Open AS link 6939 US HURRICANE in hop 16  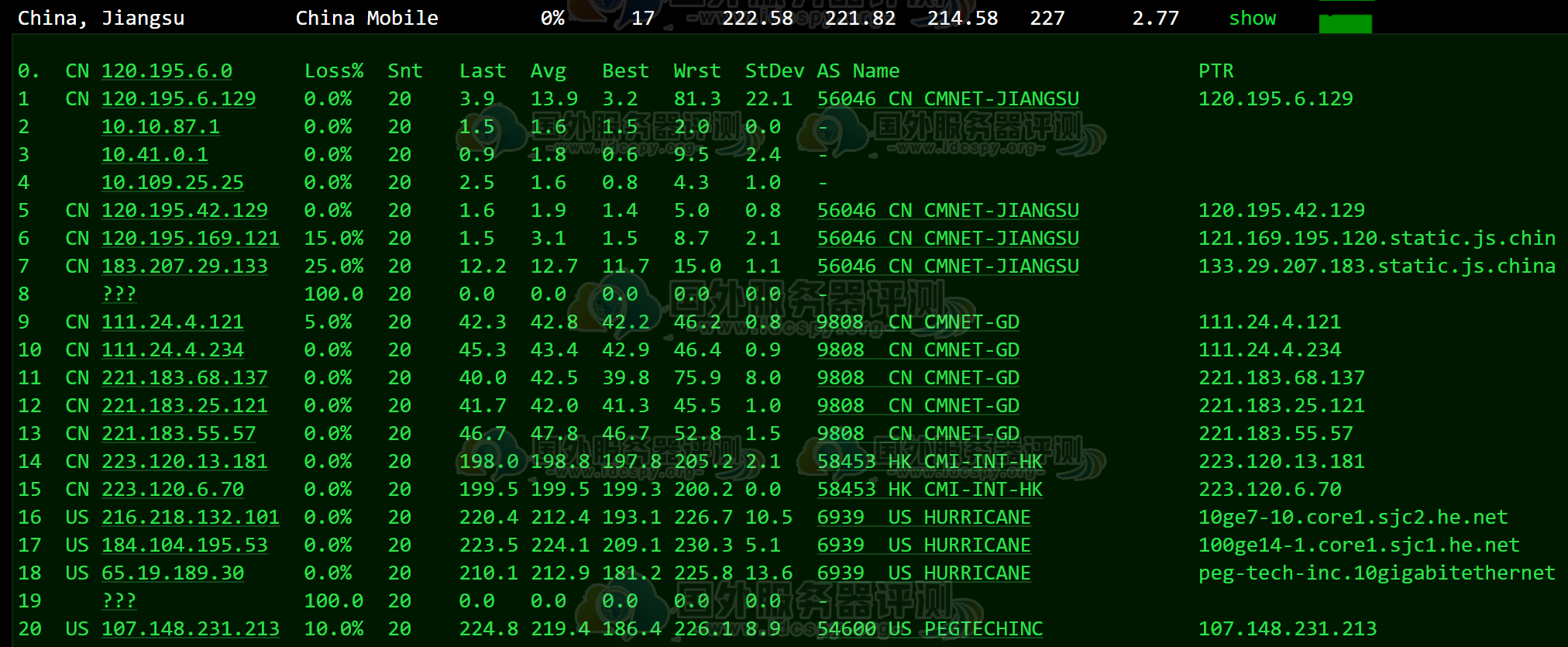point(924,517)
